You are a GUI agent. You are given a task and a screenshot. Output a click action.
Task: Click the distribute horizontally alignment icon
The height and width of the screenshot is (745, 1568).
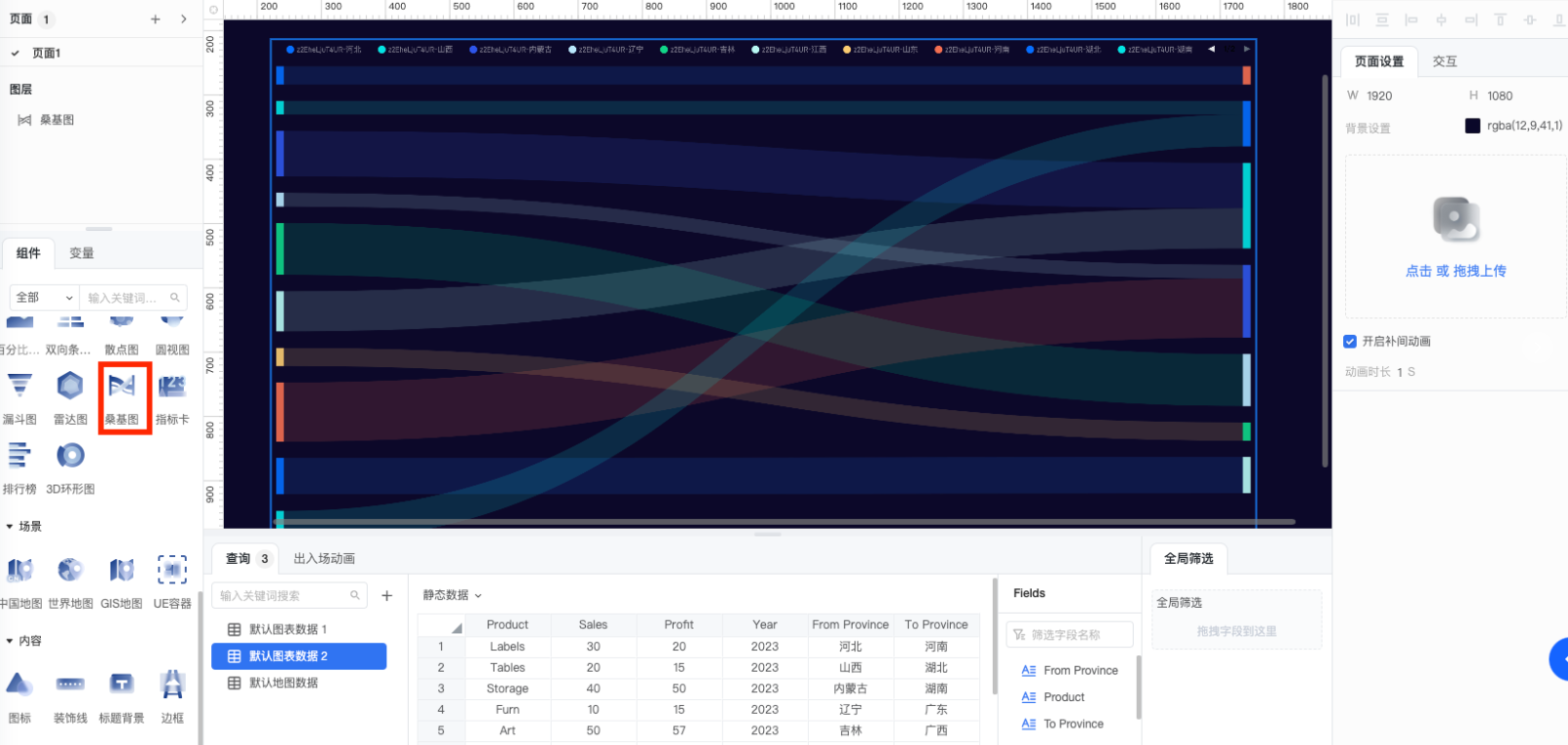pos(1352,19)
